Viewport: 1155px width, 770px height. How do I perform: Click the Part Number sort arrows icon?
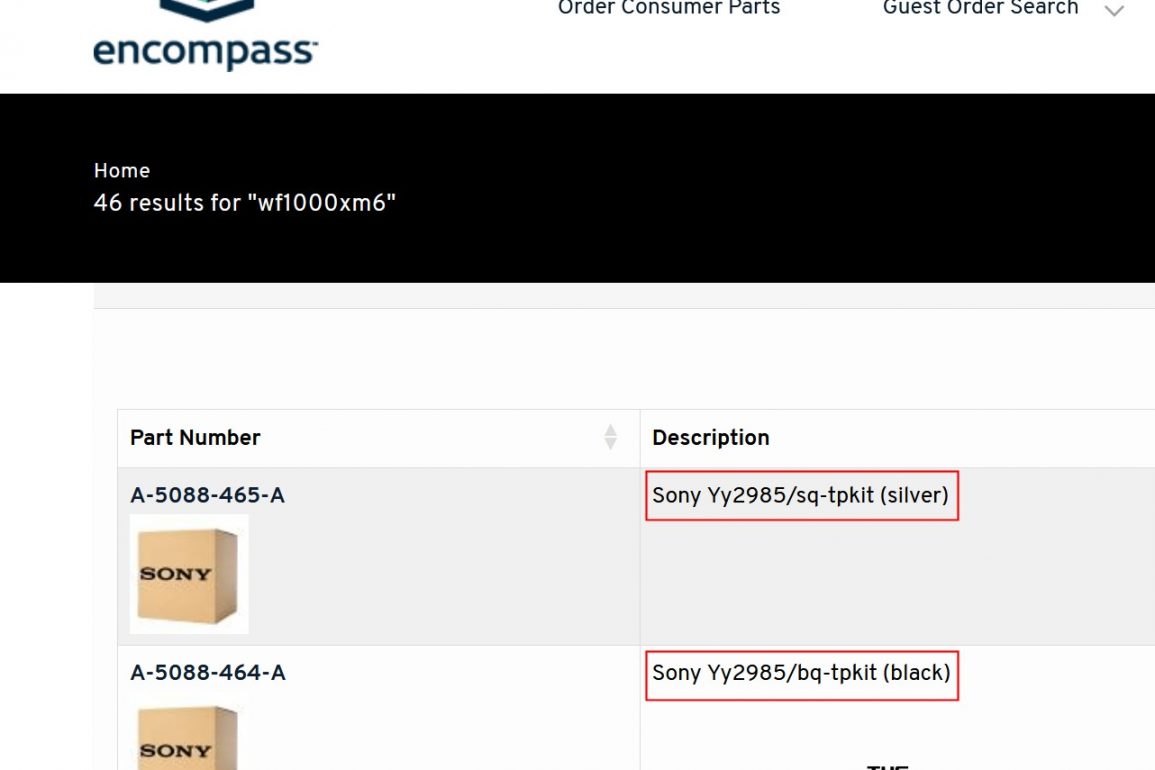pyautogui.click(x=610, y=437)
